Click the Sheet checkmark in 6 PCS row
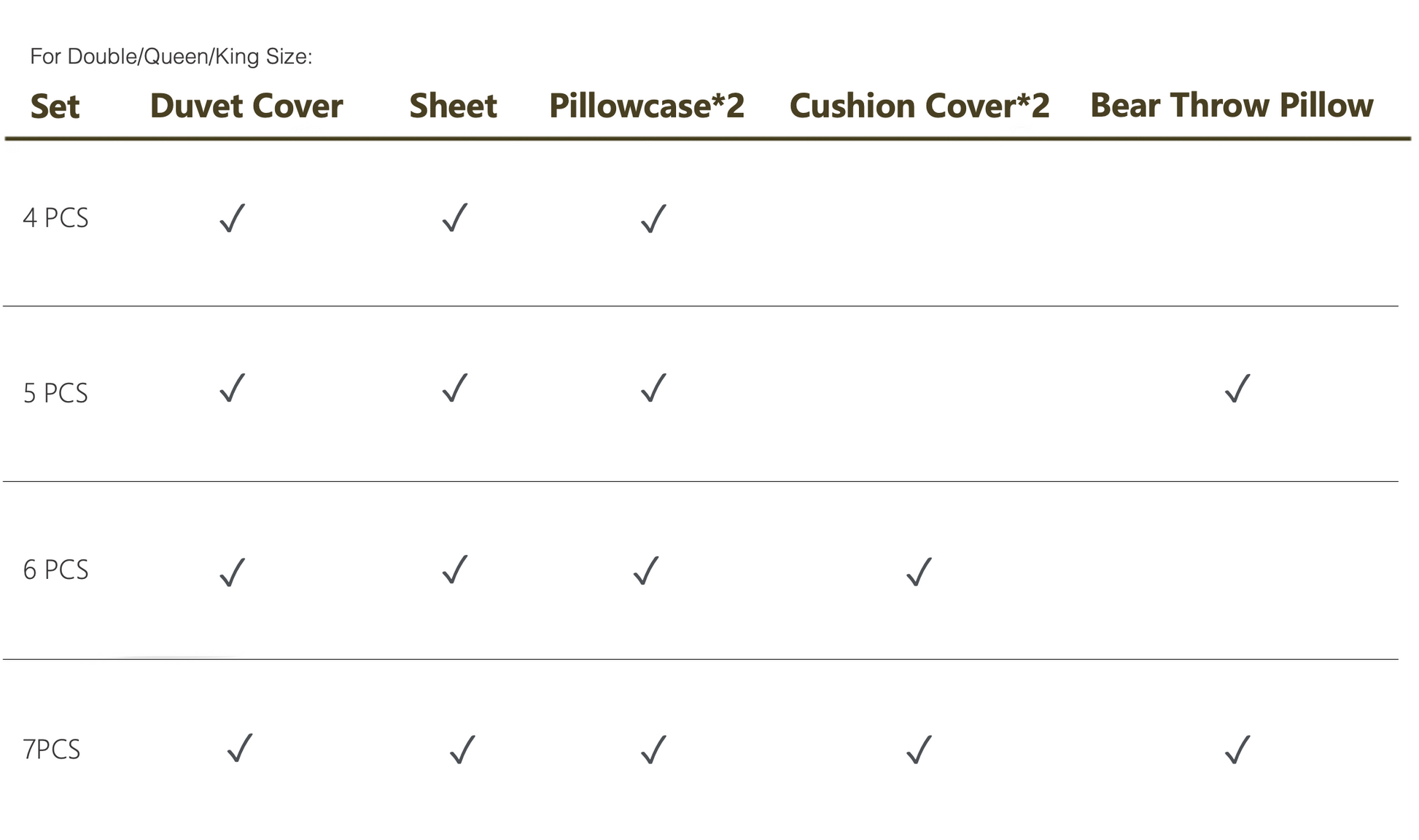 click(x=455, y=569)
